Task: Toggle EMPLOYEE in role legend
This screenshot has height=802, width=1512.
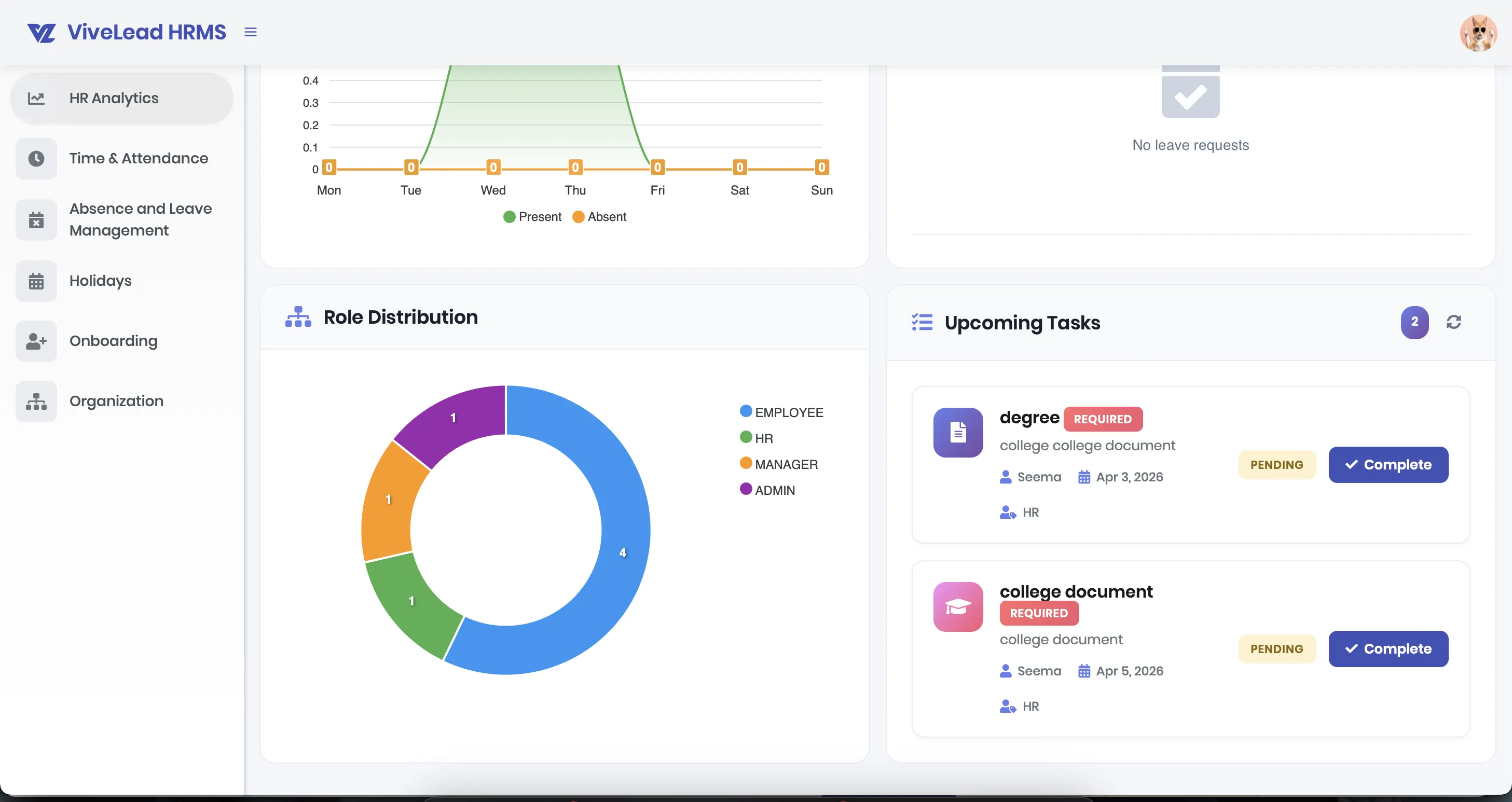Action: pyautogui.click(x=781, y=412)
